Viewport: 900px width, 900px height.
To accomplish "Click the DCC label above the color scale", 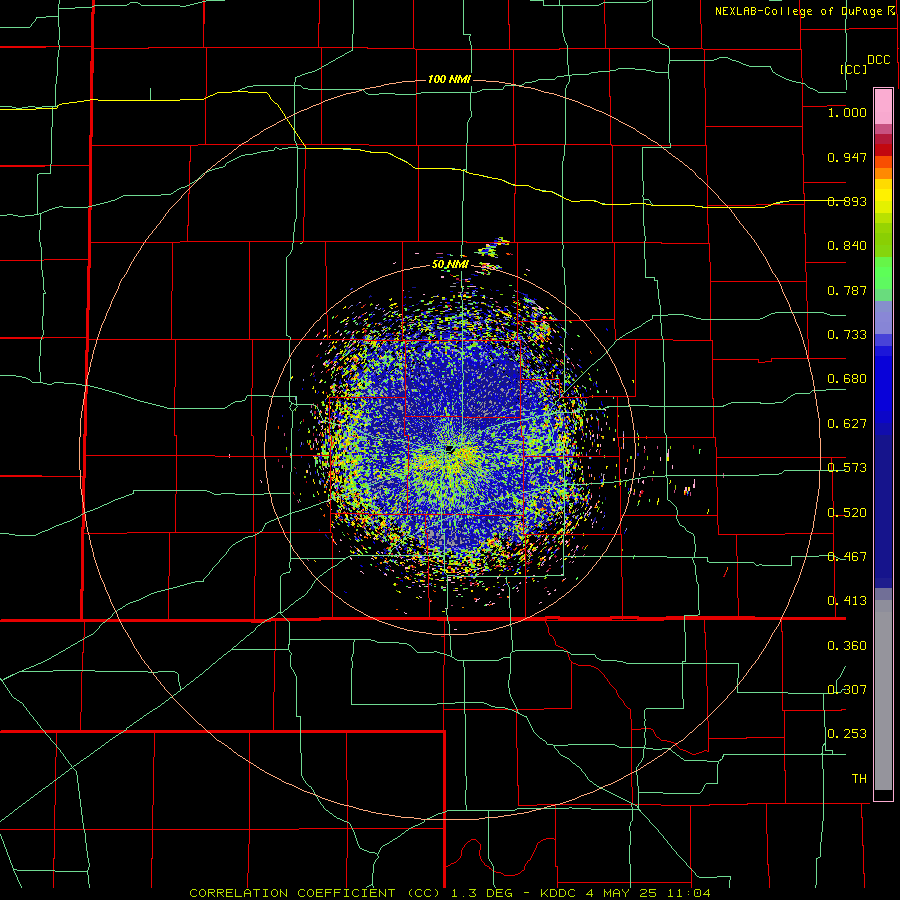I will (x=879, y=60).
